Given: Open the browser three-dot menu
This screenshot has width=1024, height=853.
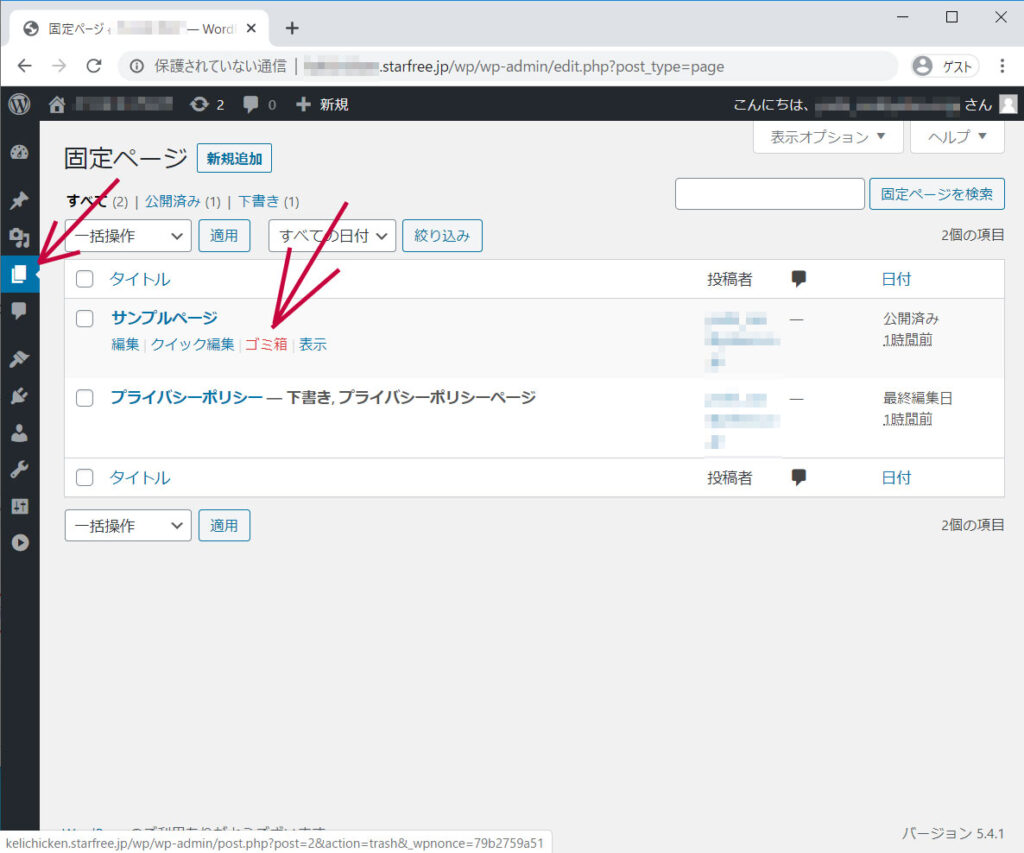Looking at the screenshot, I should [x=1002, y=66].
